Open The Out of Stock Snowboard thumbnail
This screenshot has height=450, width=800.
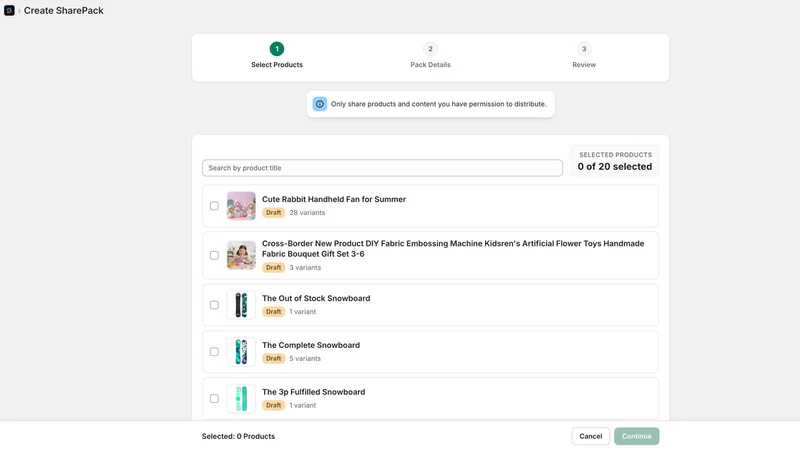point(241,305)
